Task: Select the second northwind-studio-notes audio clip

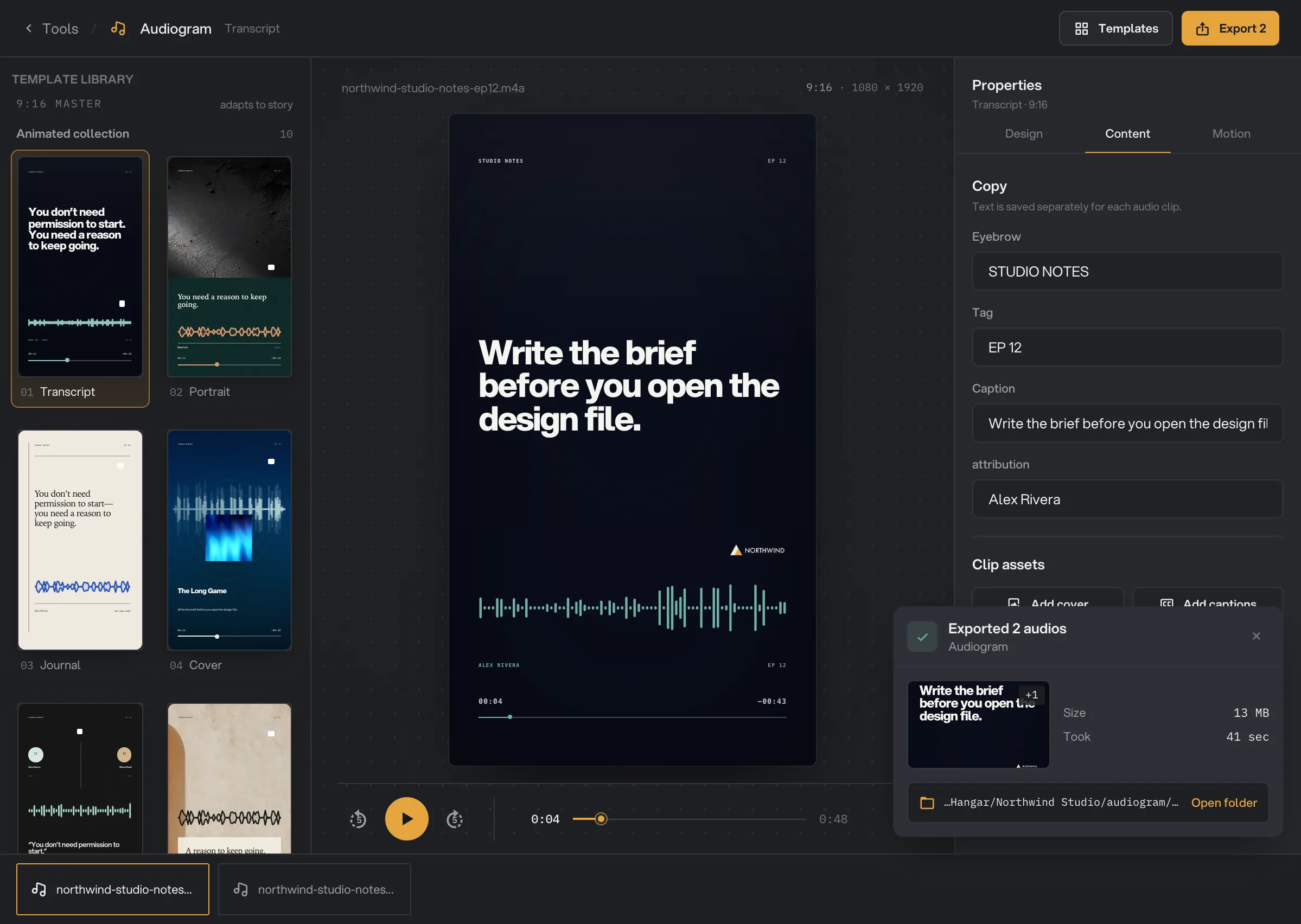Action: click(x=315, y=889)
